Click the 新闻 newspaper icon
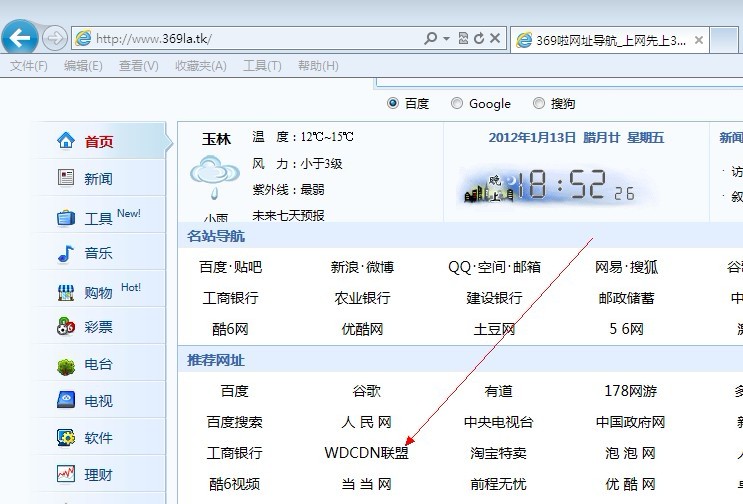 point(66,178)
